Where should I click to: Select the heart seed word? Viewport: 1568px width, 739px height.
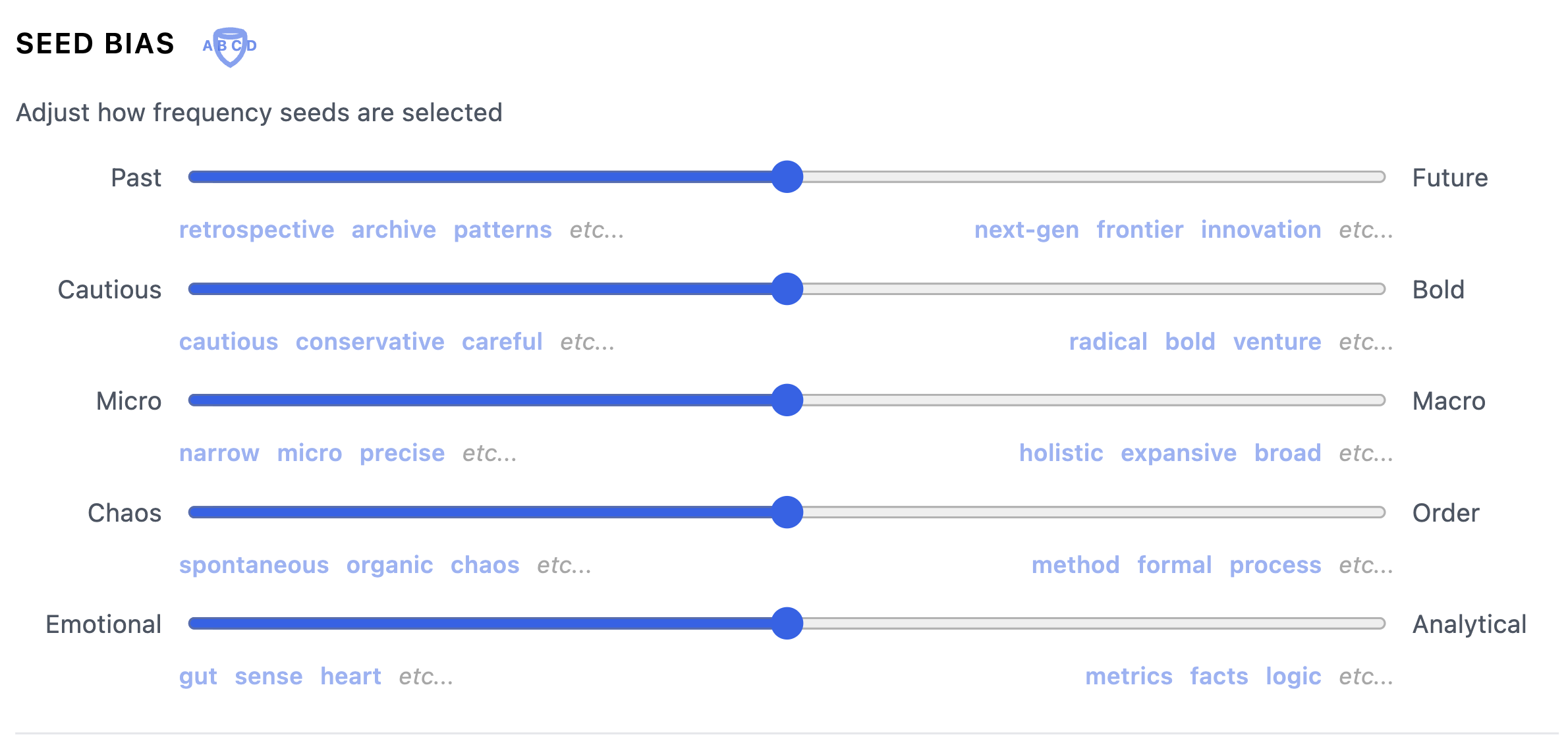350,676
